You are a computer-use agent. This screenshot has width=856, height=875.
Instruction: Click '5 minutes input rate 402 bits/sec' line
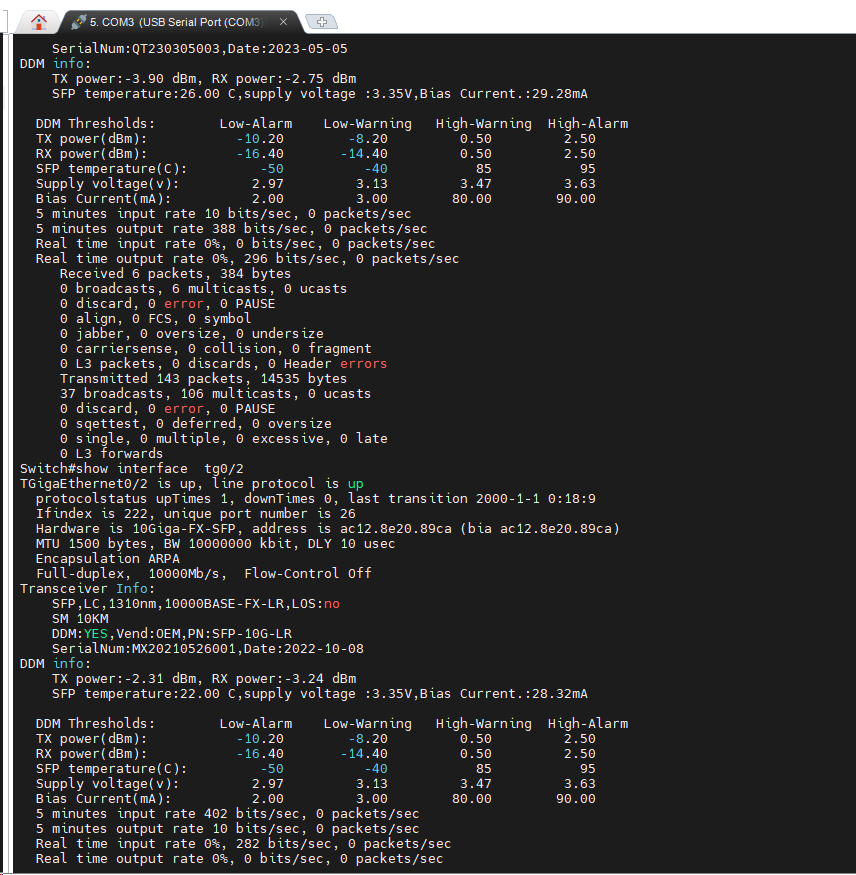pos(227,814)
